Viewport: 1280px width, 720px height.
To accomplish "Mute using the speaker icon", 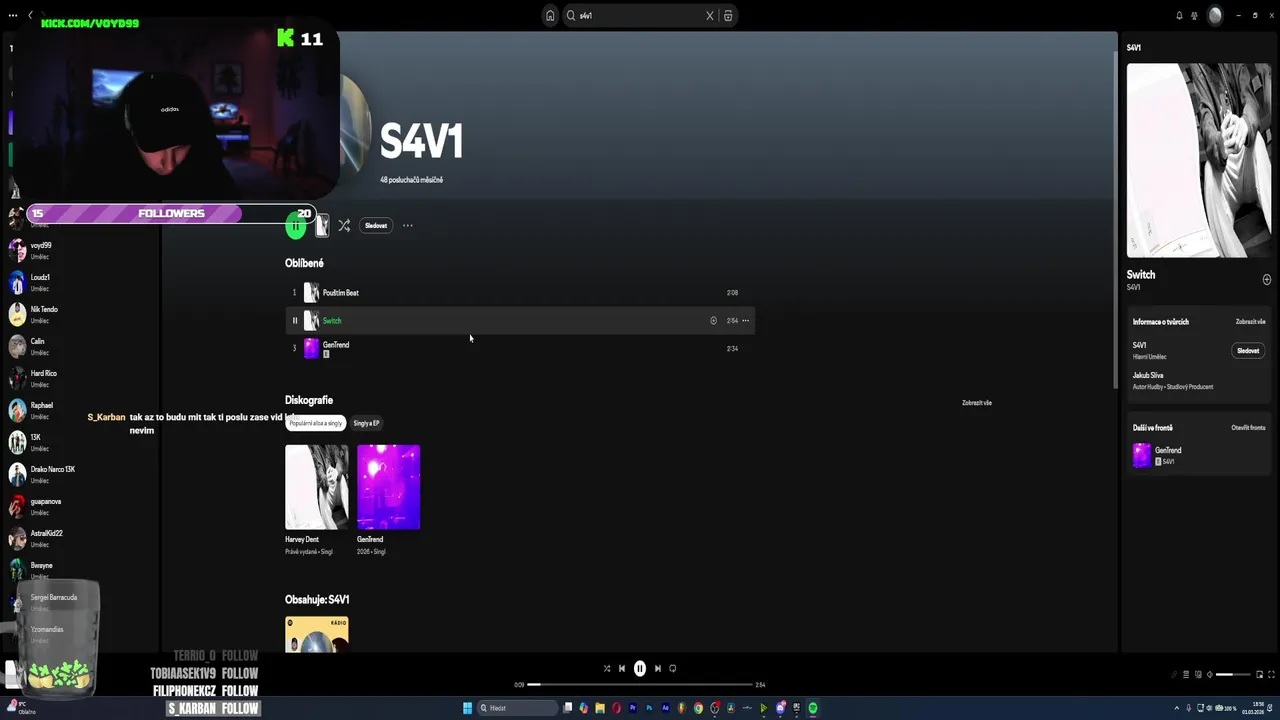I will (x=1210, y=674).
